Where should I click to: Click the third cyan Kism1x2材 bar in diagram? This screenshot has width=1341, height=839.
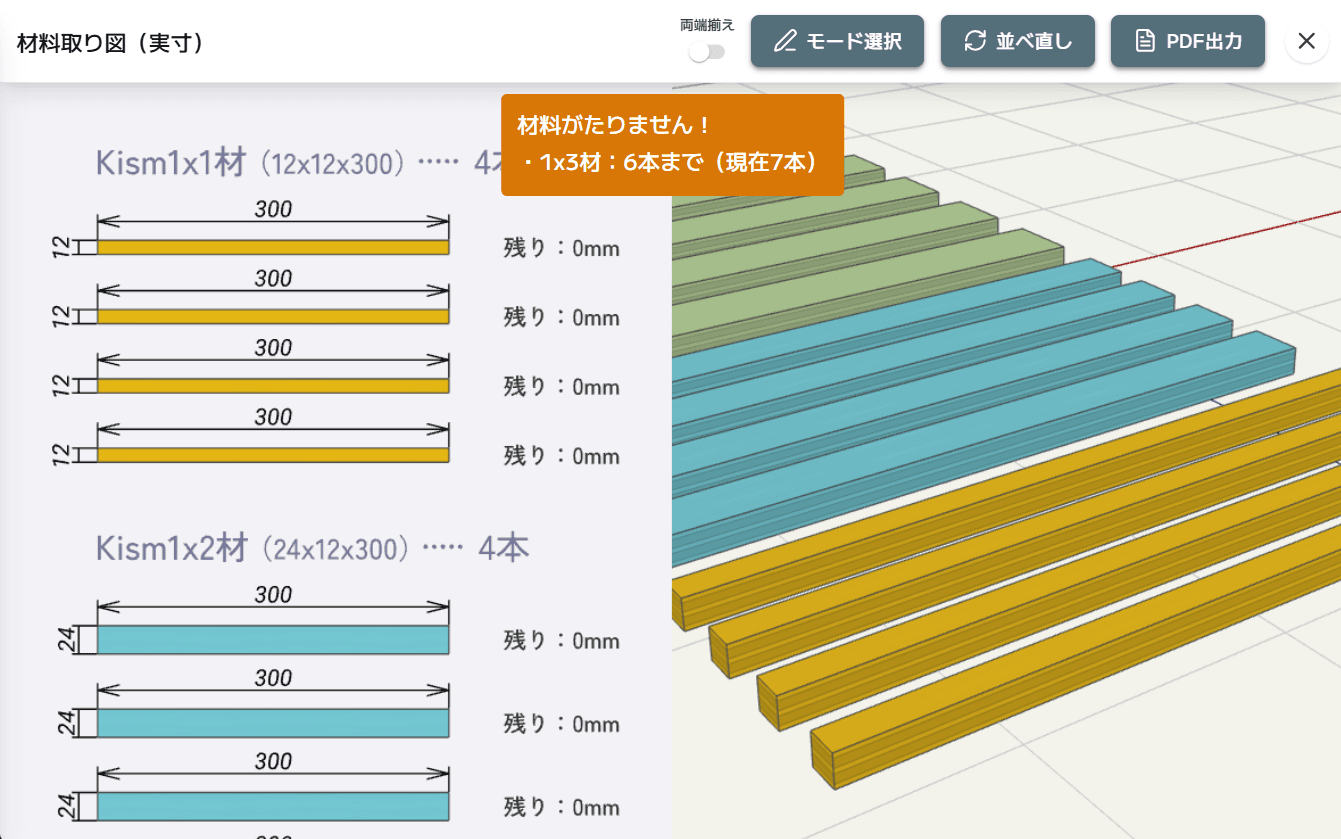pos(272,806)
